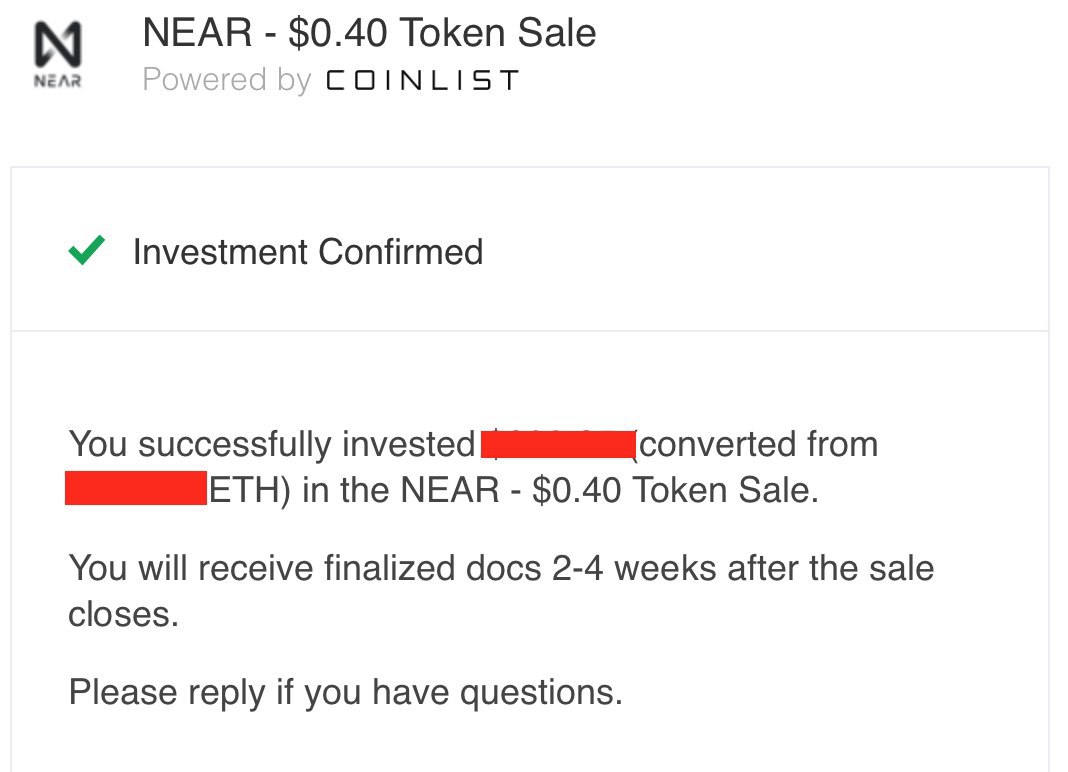Click 'Please reply if you have questions.'
Image resolution: width=1068 pixels, height=772 pixels.
click(346, 693)
